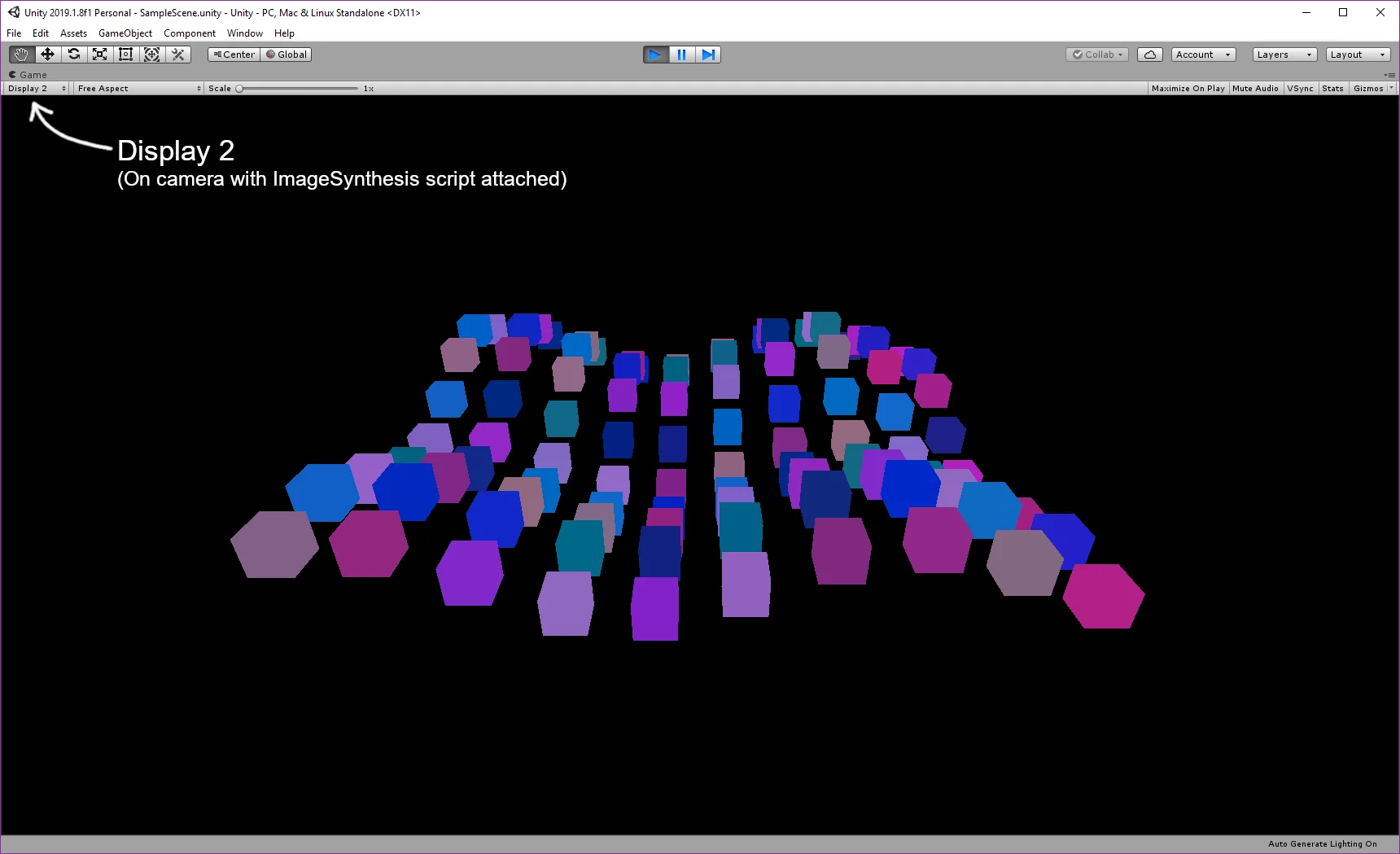This screenshot has width=1400, height=854.
Task: Pause the running game
Action: coord(681,55)
